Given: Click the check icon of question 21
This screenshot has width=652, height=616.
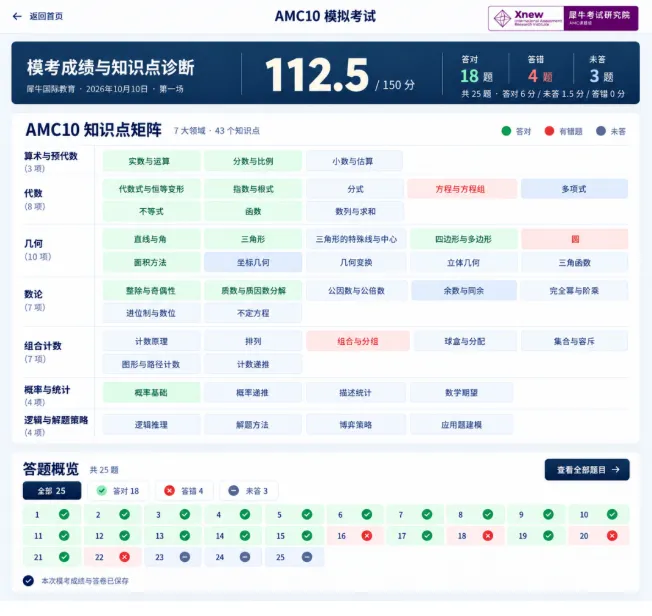Looking at the screenshot, I should (64, 557).
